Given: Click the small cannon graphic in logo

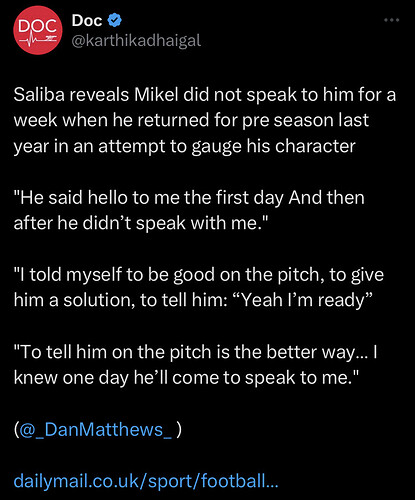Looking at the screenshot, I should (51, 38).
